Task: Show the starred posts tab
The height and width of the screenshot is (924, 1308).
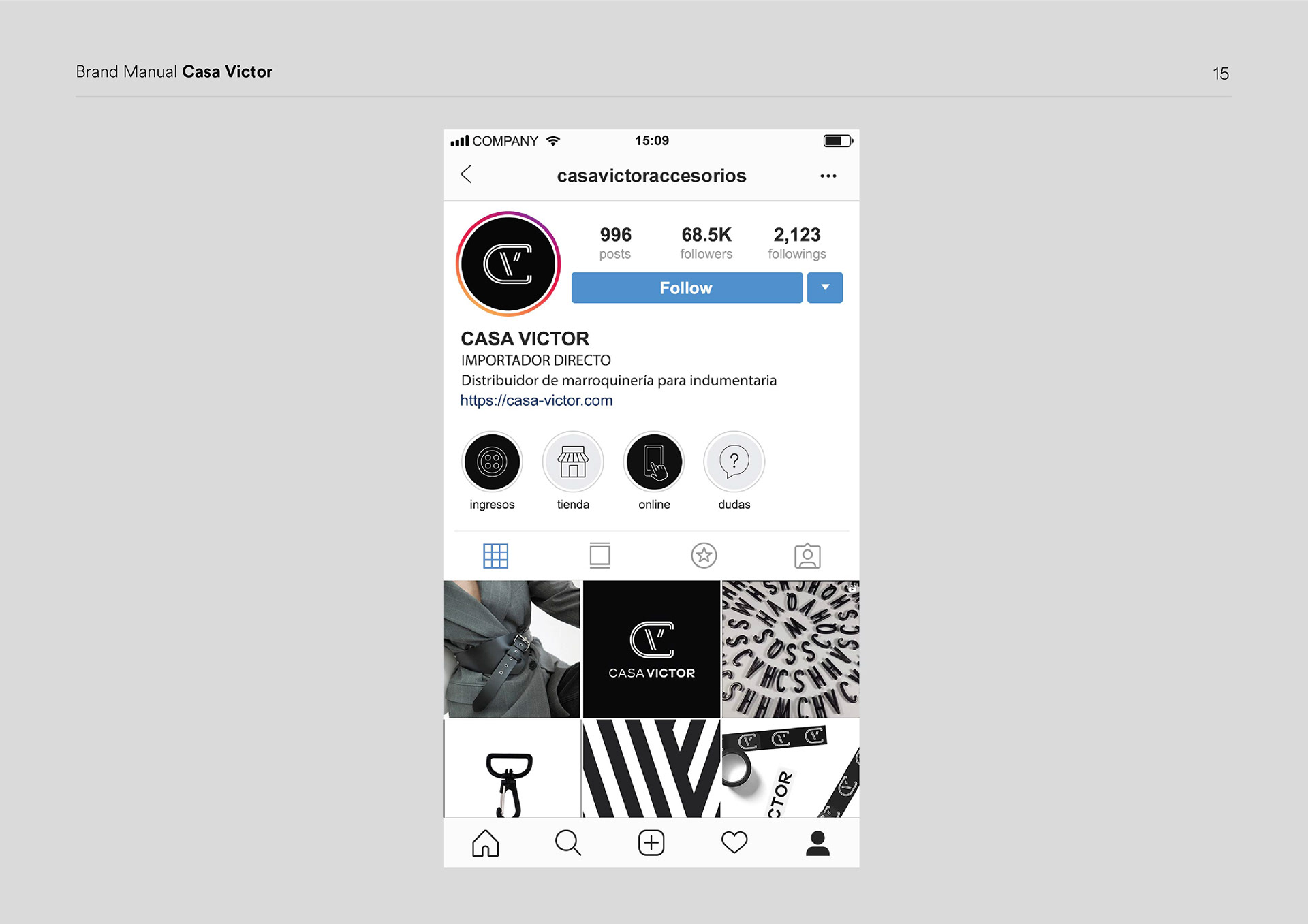Action: 704,556
